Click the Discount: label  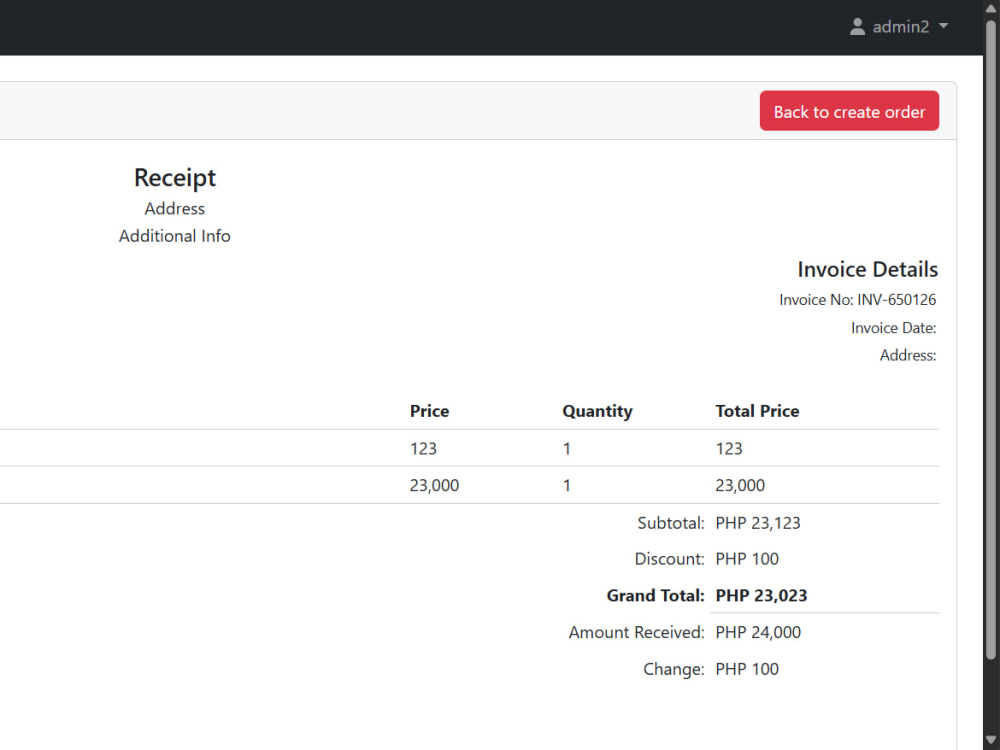[x=670, y=559]
